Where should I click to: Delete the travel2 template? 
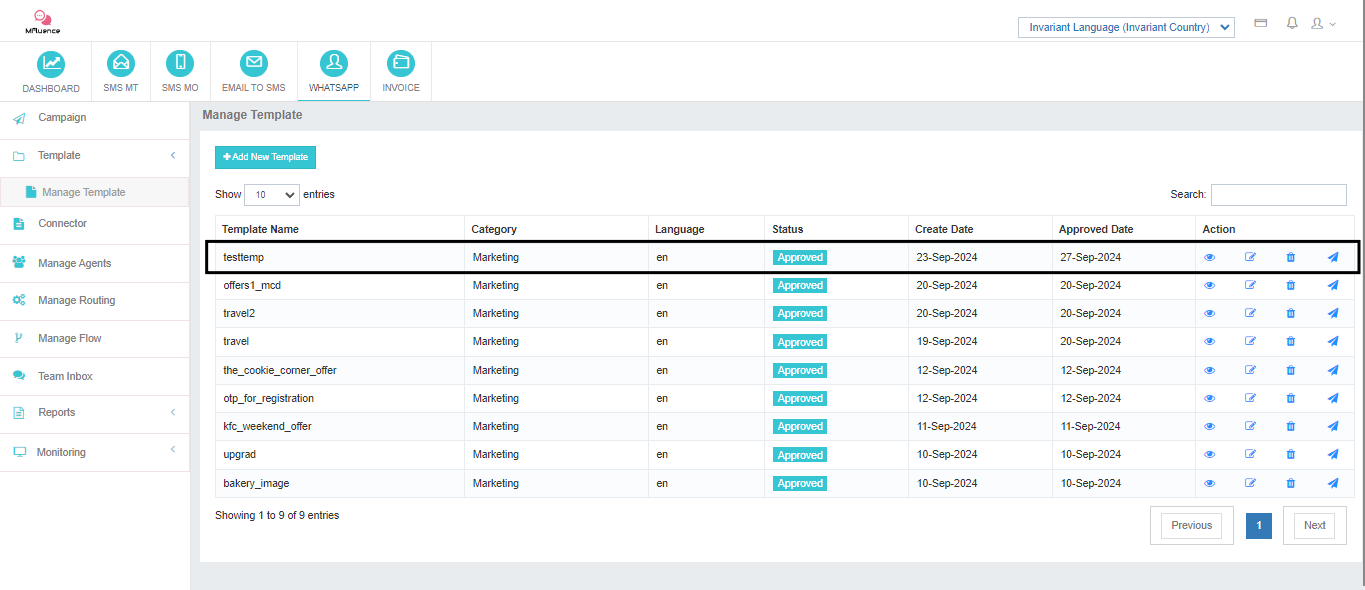point(1290,314)
